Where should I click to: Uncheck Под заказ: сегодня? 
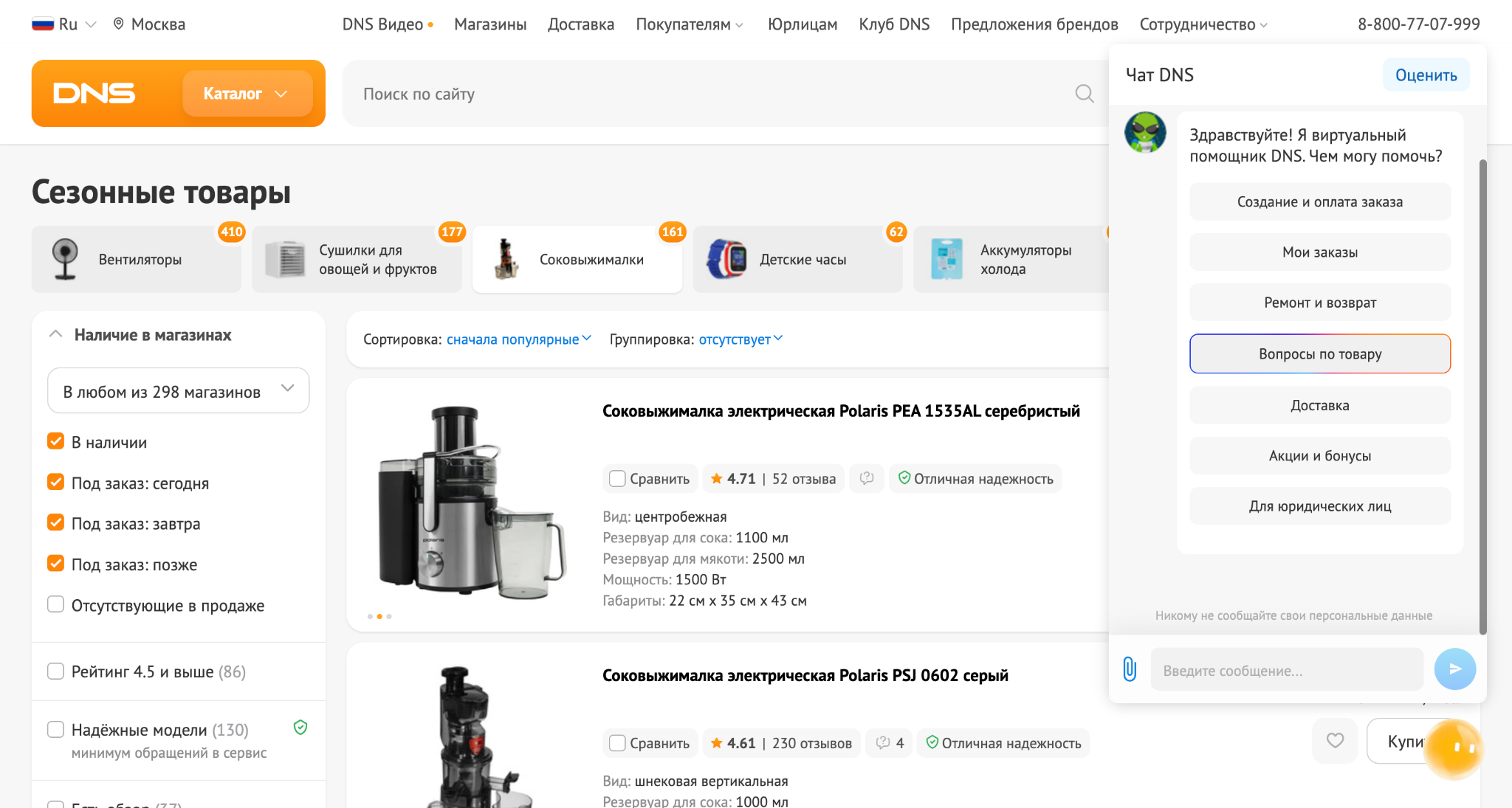coord(55,482)
